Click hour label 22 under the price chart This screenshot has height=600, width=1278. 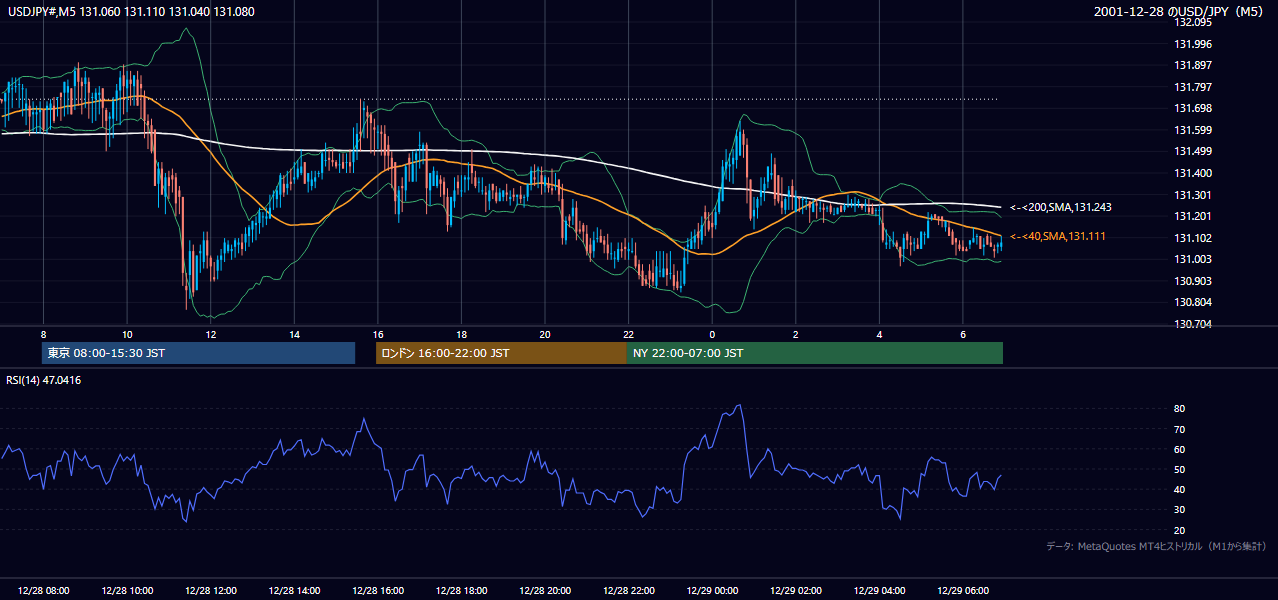pos(628,334)
